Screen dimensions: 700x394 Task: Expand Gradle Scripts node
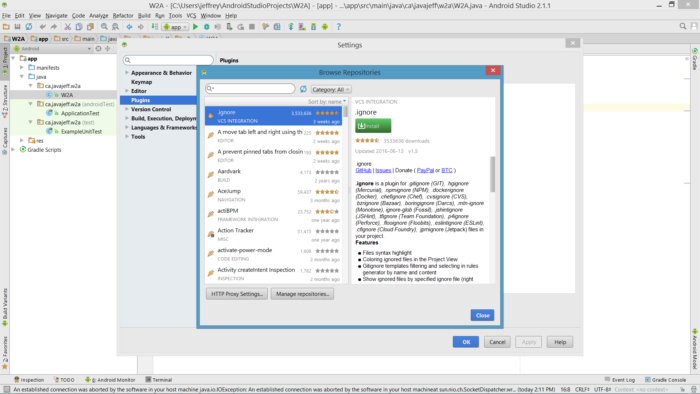pyautogui.click(x=13, y=149)
